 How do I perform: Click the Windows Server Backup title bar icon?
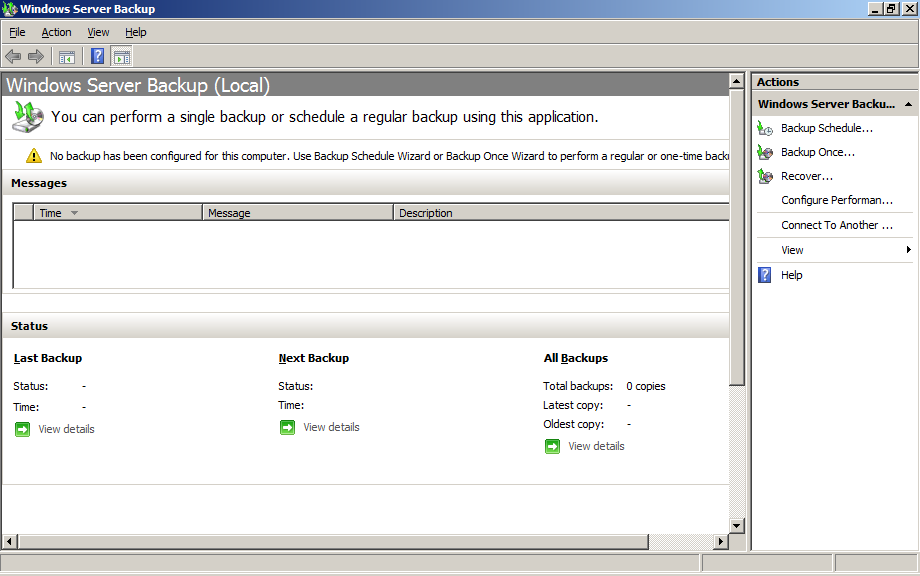9,9
